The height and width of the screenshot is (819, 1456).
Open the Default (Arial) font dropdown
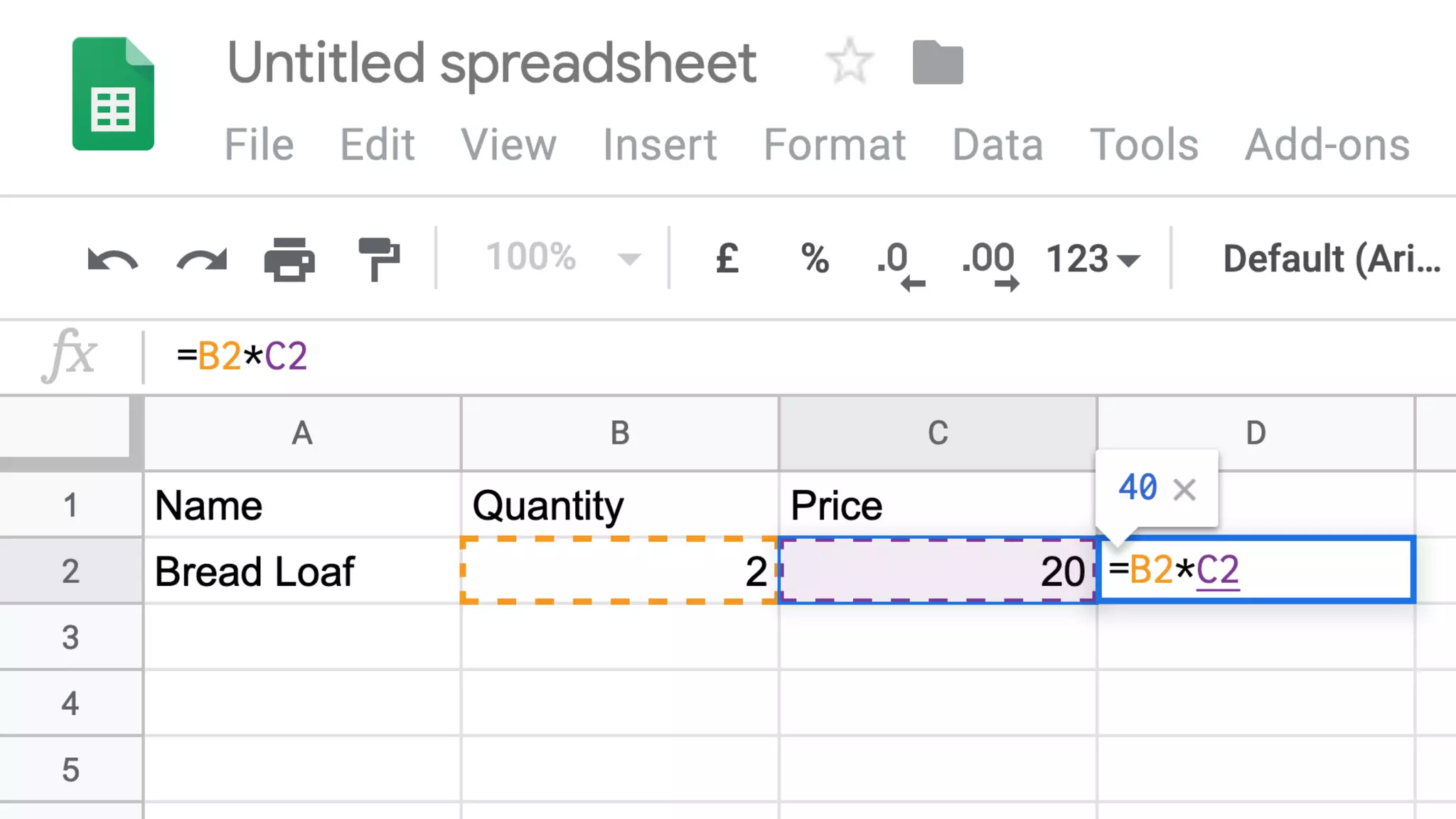point(1331,259)
